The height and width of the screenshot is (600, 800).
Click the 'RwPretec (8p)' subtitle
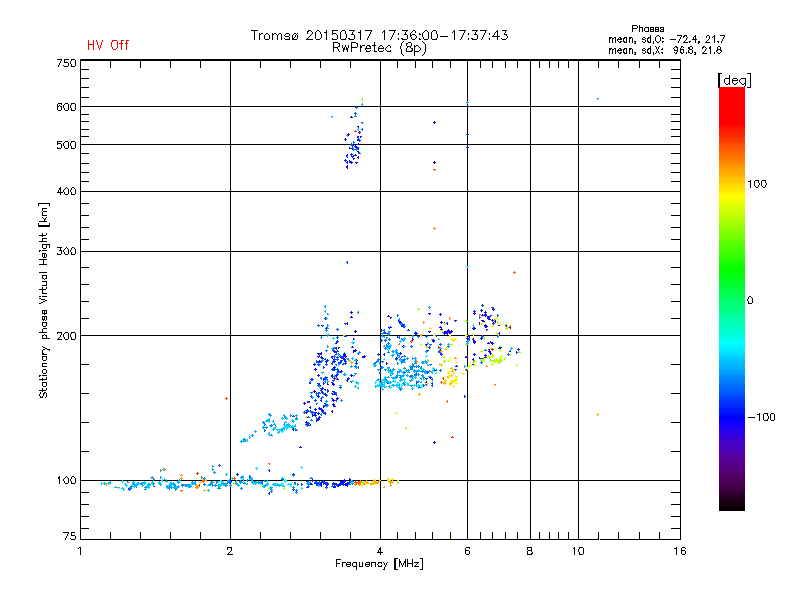tap(379, 48)
